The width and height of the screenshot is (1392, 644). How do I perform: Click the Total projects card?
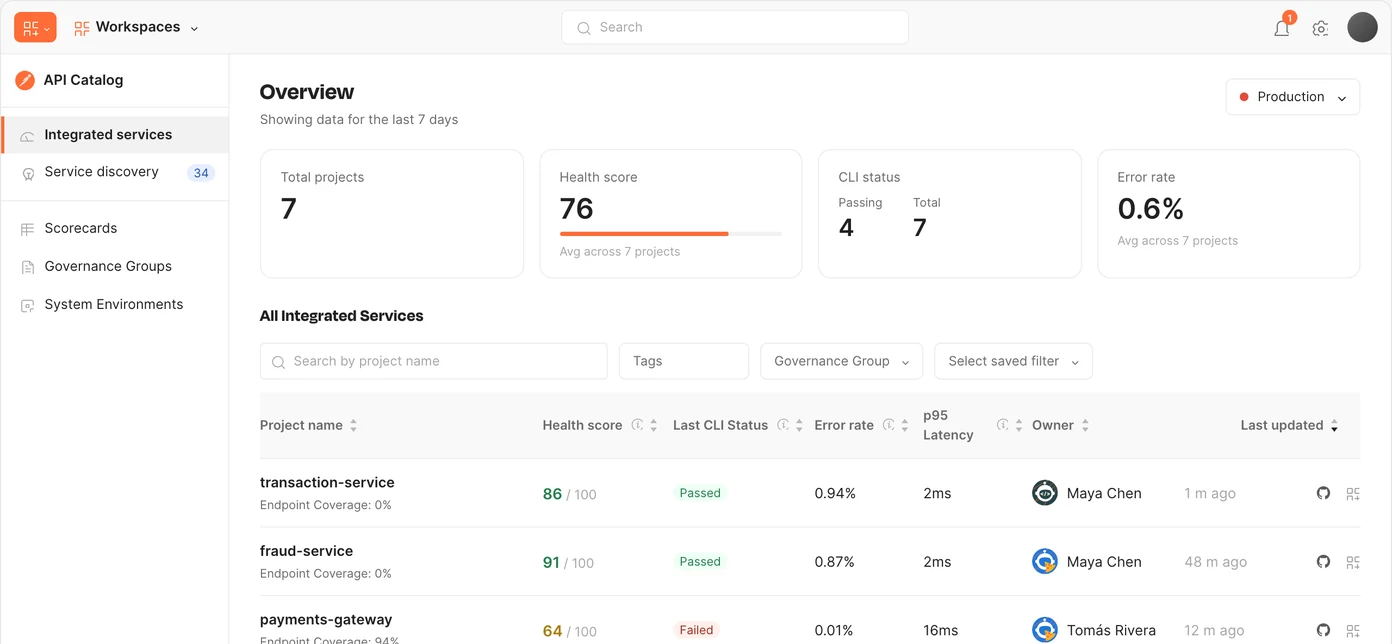392,213
